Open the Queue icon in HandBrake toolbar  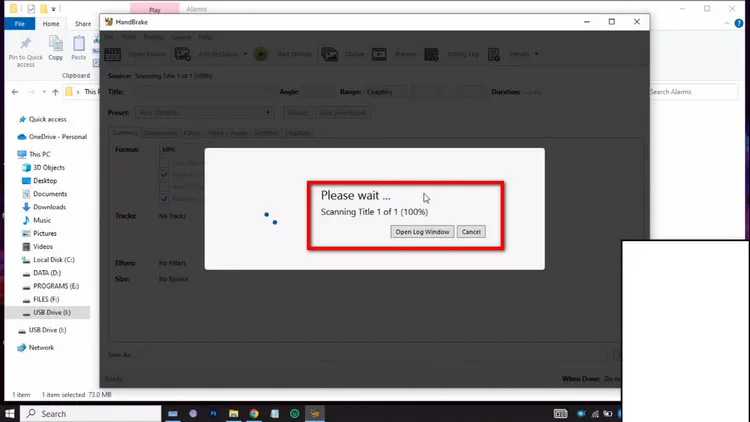[x=330, y=54]
